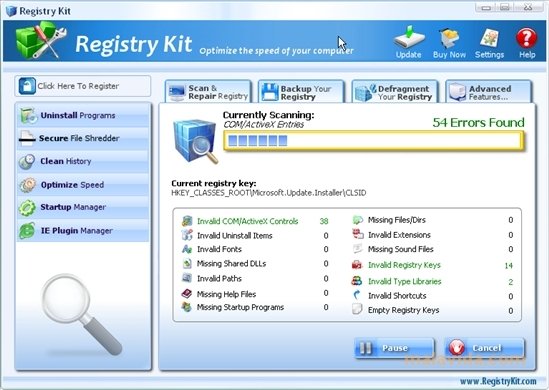Image resolution: width=549 pixels, height=390 pixels.
Task: Click the 'Missing Shared DLLs' label
Action: 231,264
